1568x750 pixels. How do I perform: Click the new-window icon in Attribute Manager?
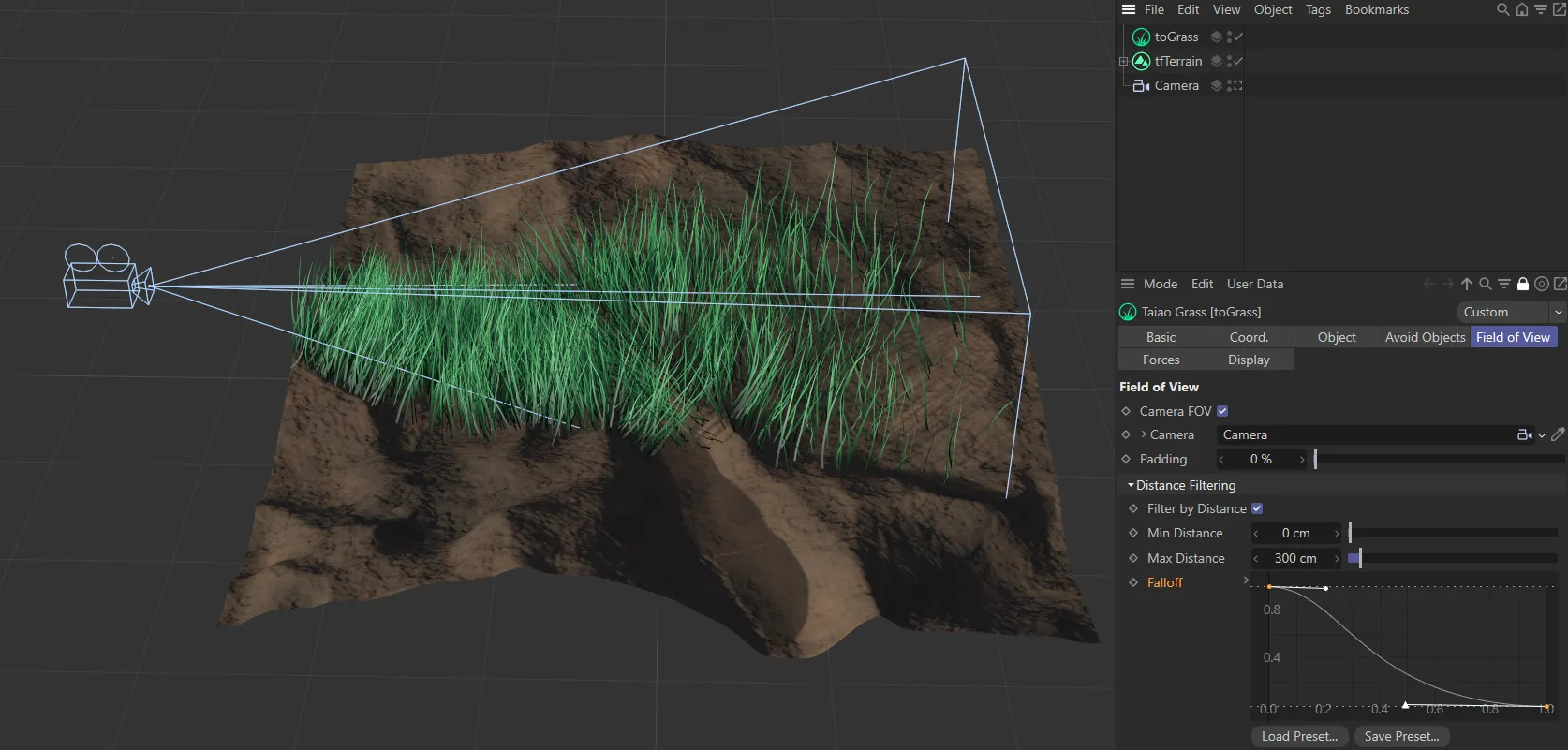tap(1560, 284)
